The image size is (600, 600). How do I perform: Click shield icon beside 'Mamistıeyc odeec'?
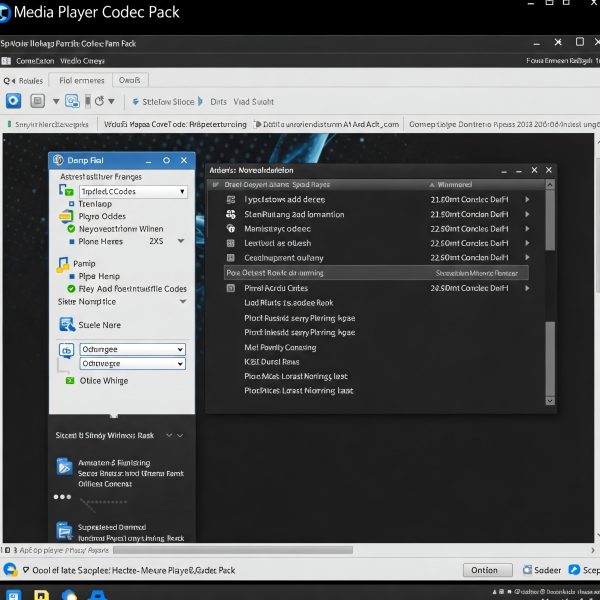[231, 229]
